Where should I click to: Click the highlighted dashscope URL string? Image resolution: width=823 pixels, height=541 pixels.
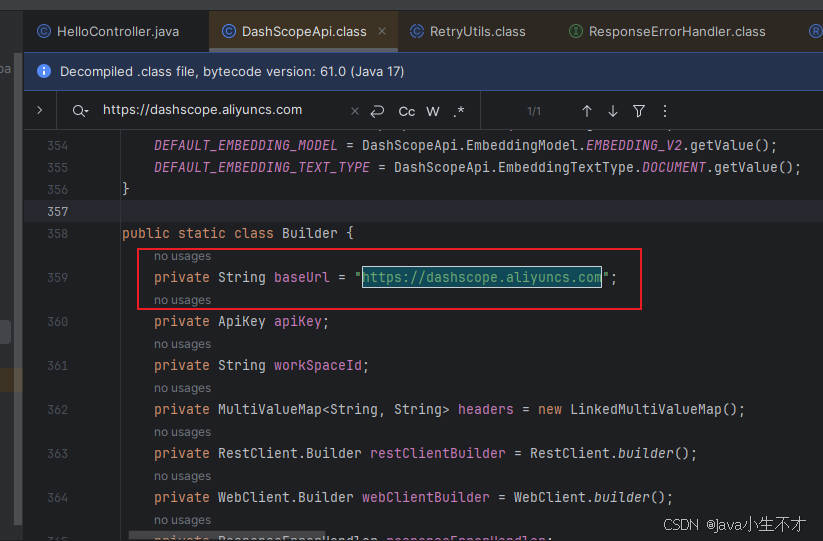(482, 277)
